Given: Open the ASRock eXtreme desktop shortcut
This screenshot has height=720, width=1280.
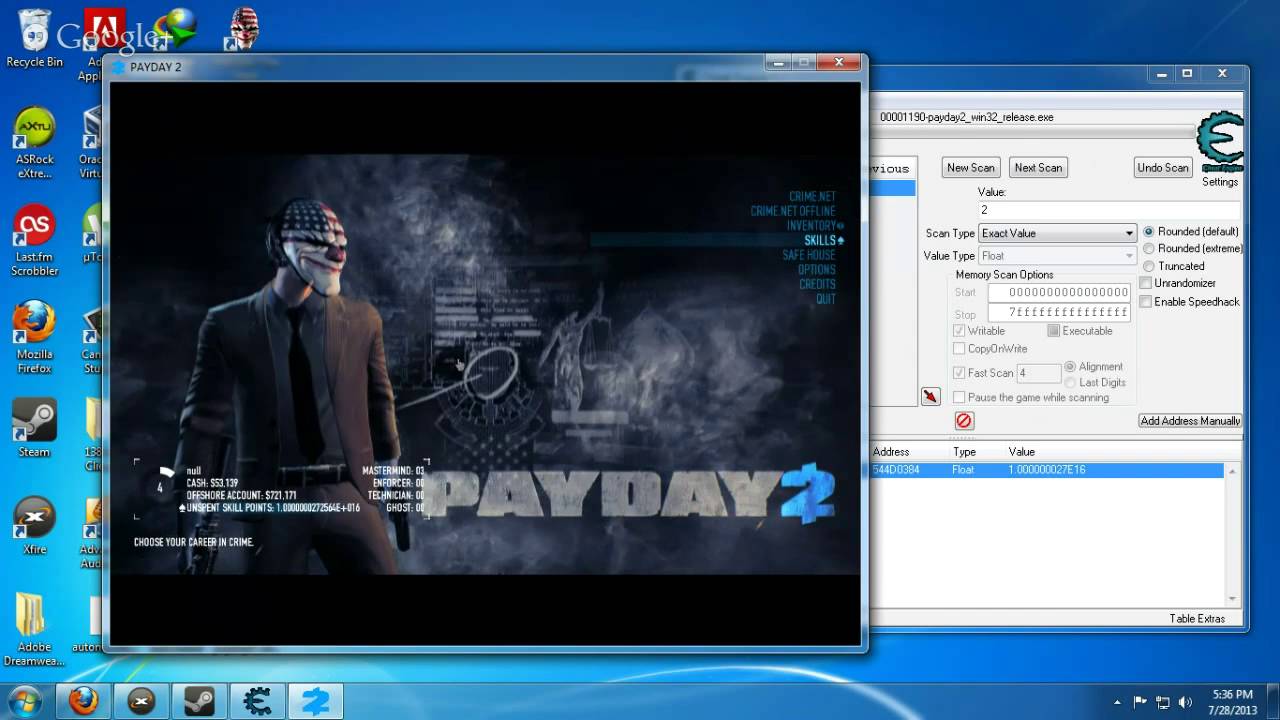Looking at the screenshot, I should click(34, 142).
